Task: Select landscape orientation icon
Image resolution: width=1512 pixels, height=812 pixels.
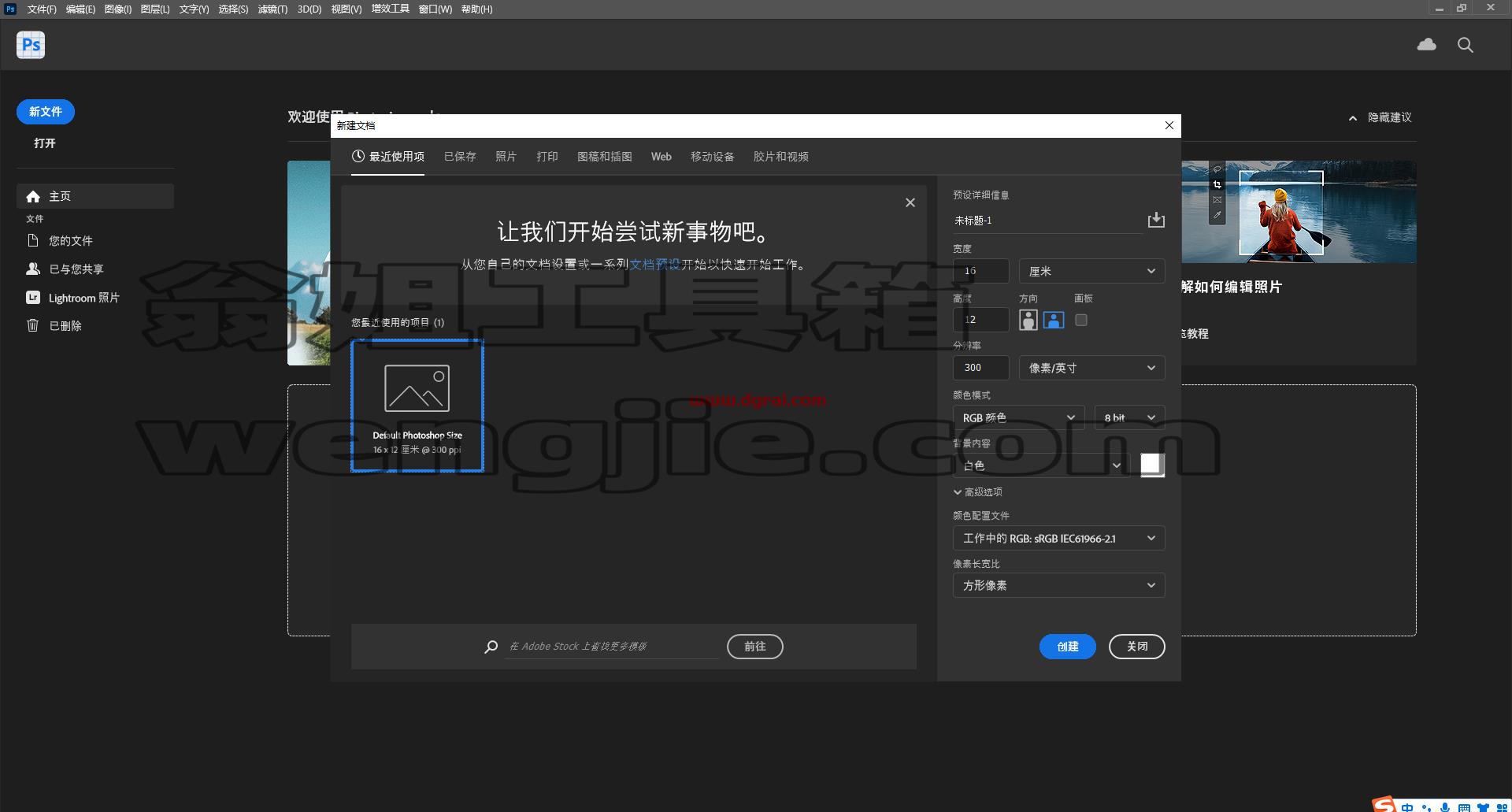Action: (x=1054, y=320)
